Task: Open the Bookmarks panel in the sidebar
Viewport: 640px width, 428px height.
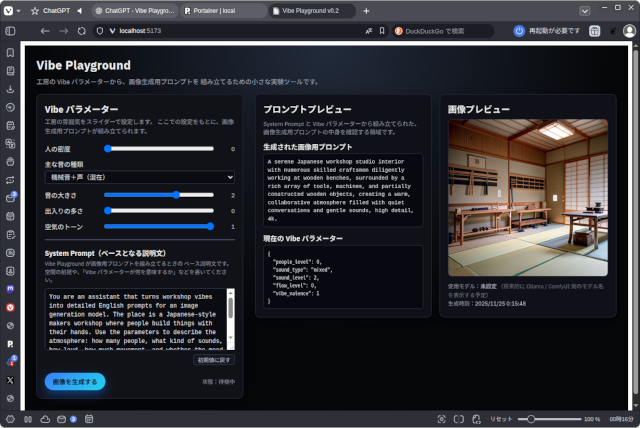Action: (x=10, y=52)
